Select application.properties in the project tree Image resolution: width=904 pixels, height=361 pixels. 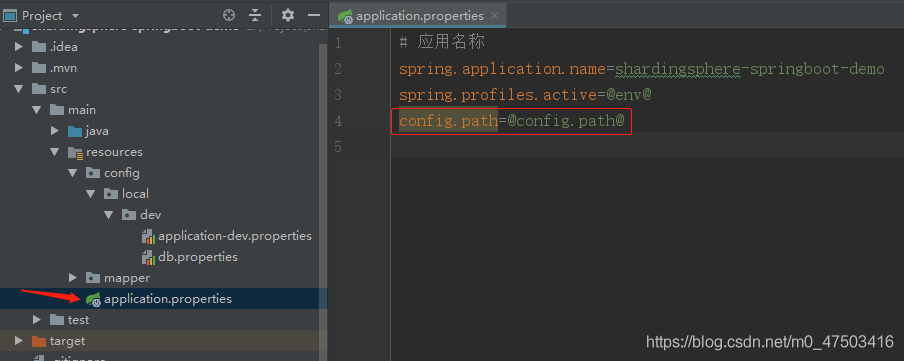pyautogui.click(x=168, y=299)
